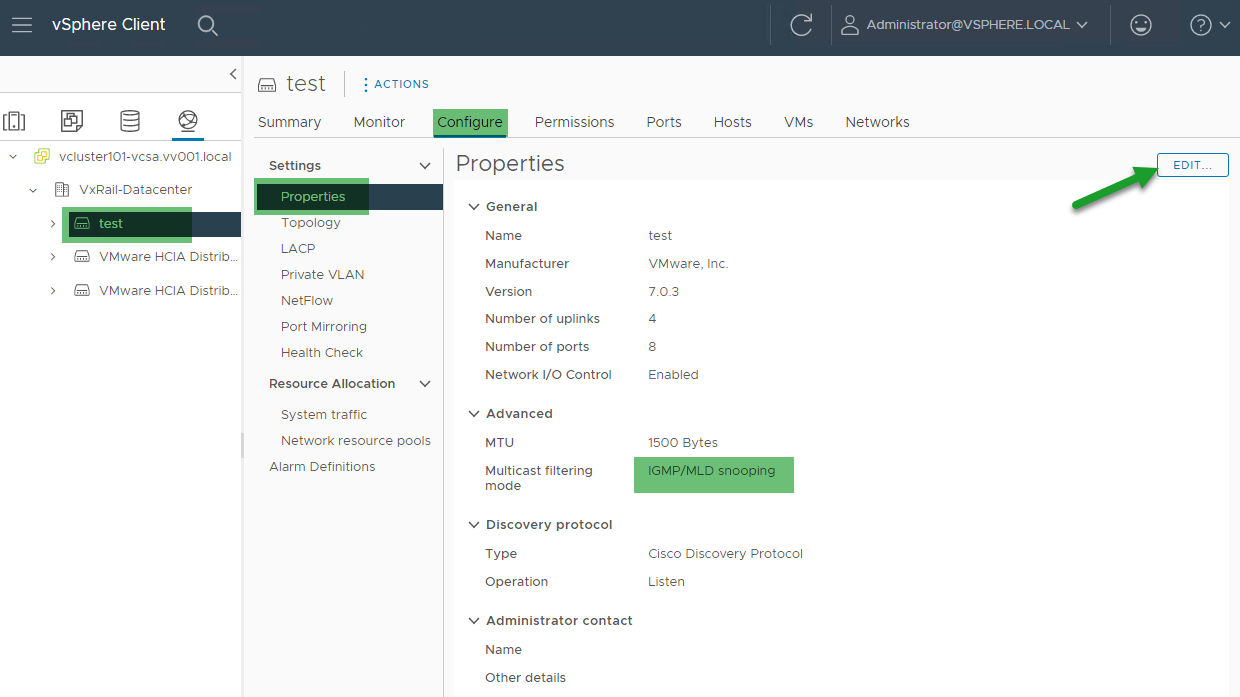Screen dimensions: 1240x697
Task: Expand the first VMware HCIA Distrib node
Action: tap(53, 257)
